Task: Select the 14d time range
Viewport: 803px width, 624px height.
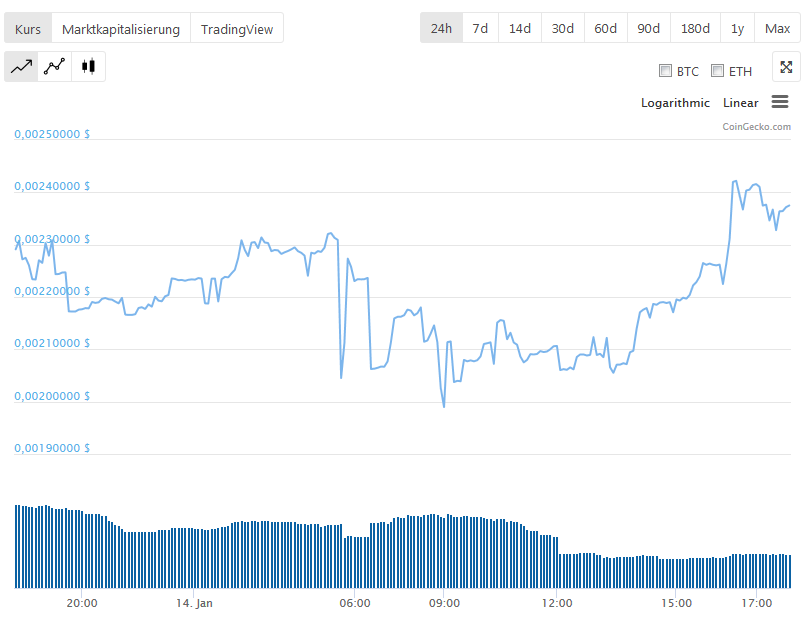Action: (520, 28)
